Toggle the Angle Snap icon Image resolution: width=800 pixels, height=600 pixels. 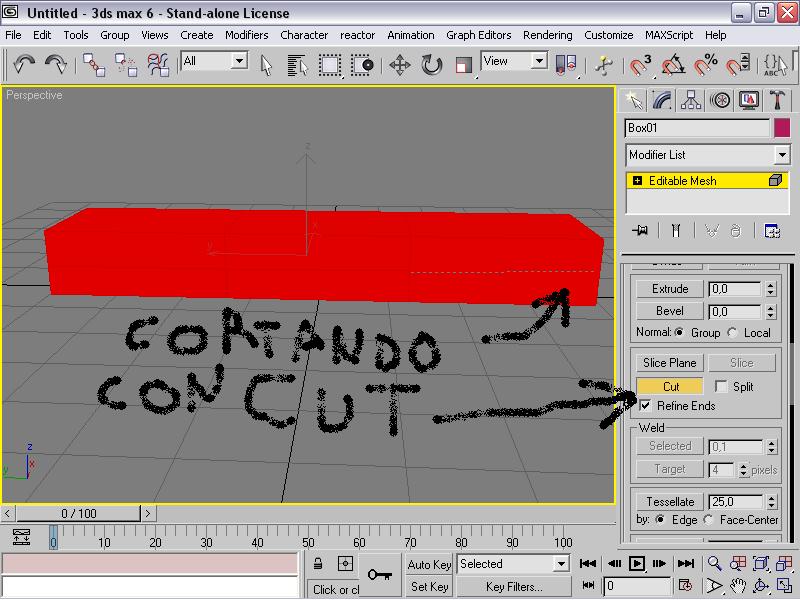[673, 65]
